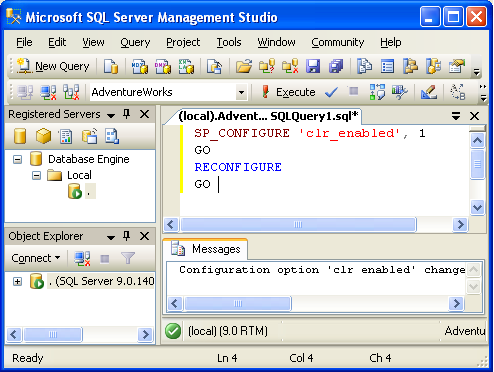The width and height of the screenshot is (494, 372).
Task: Open the active files dropdown arrow
Action: [456, 116]
